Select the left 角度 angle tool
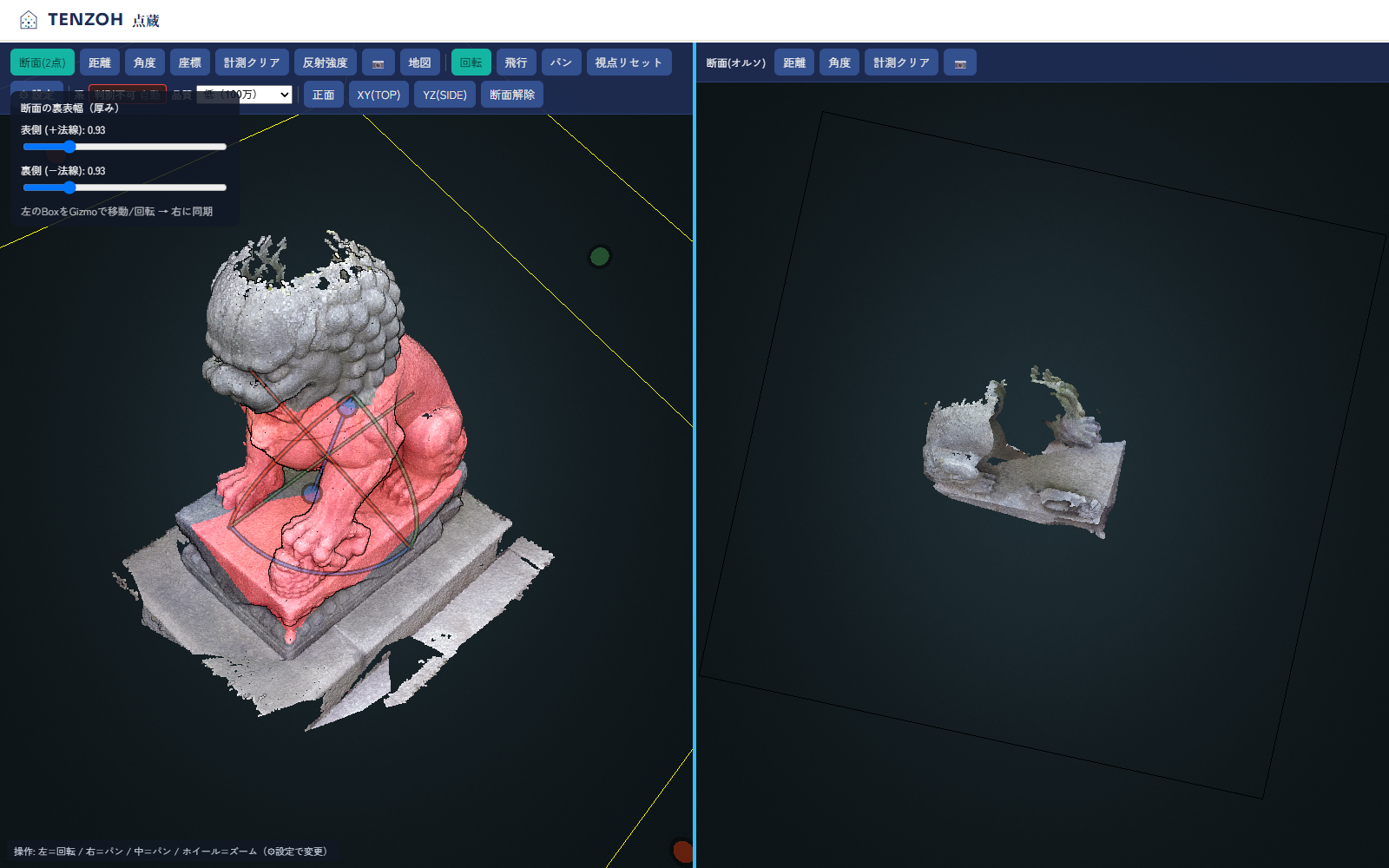Image resolution: width=1389 pixels, height=868 pixels. click(x=145, y=62)
